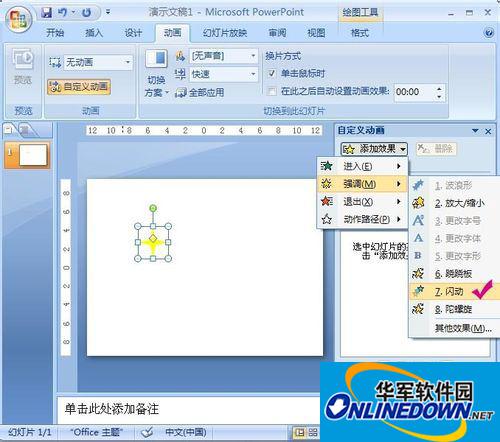Open the Office button menu
This screenshot has width=500, height=442.
coord(18,18)
